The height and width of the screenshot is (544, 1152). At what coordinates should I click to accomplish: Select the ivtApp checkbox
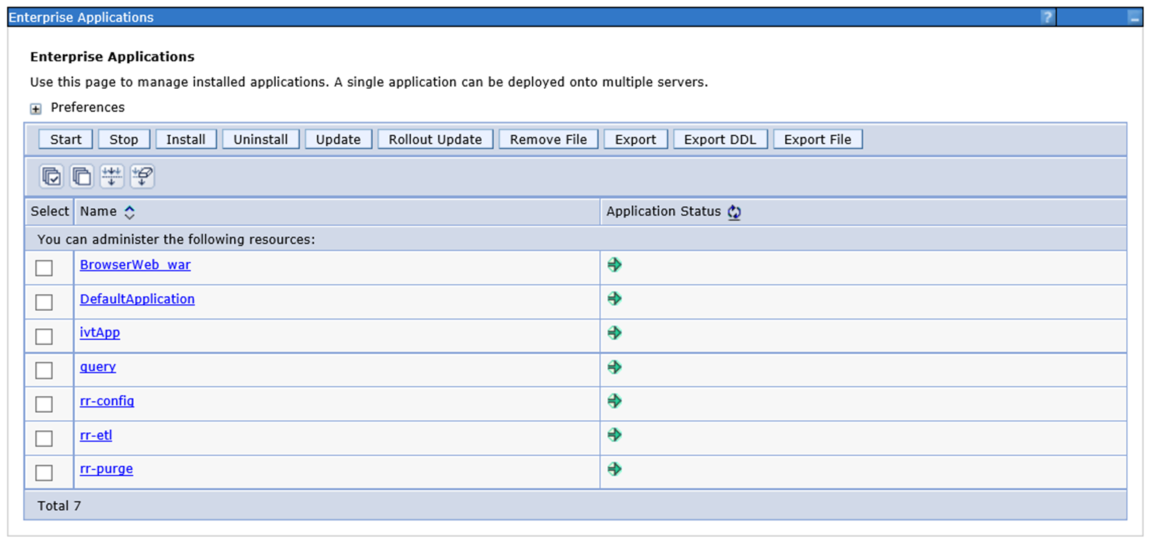[44, 336]
